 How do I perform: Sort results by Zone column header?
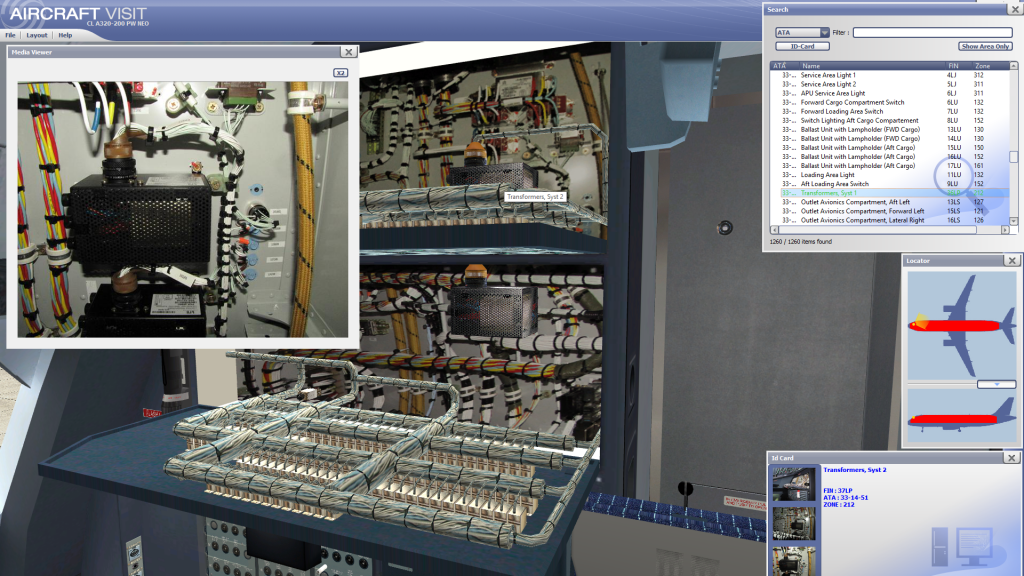pyautogui.click(x=989, y=66)
